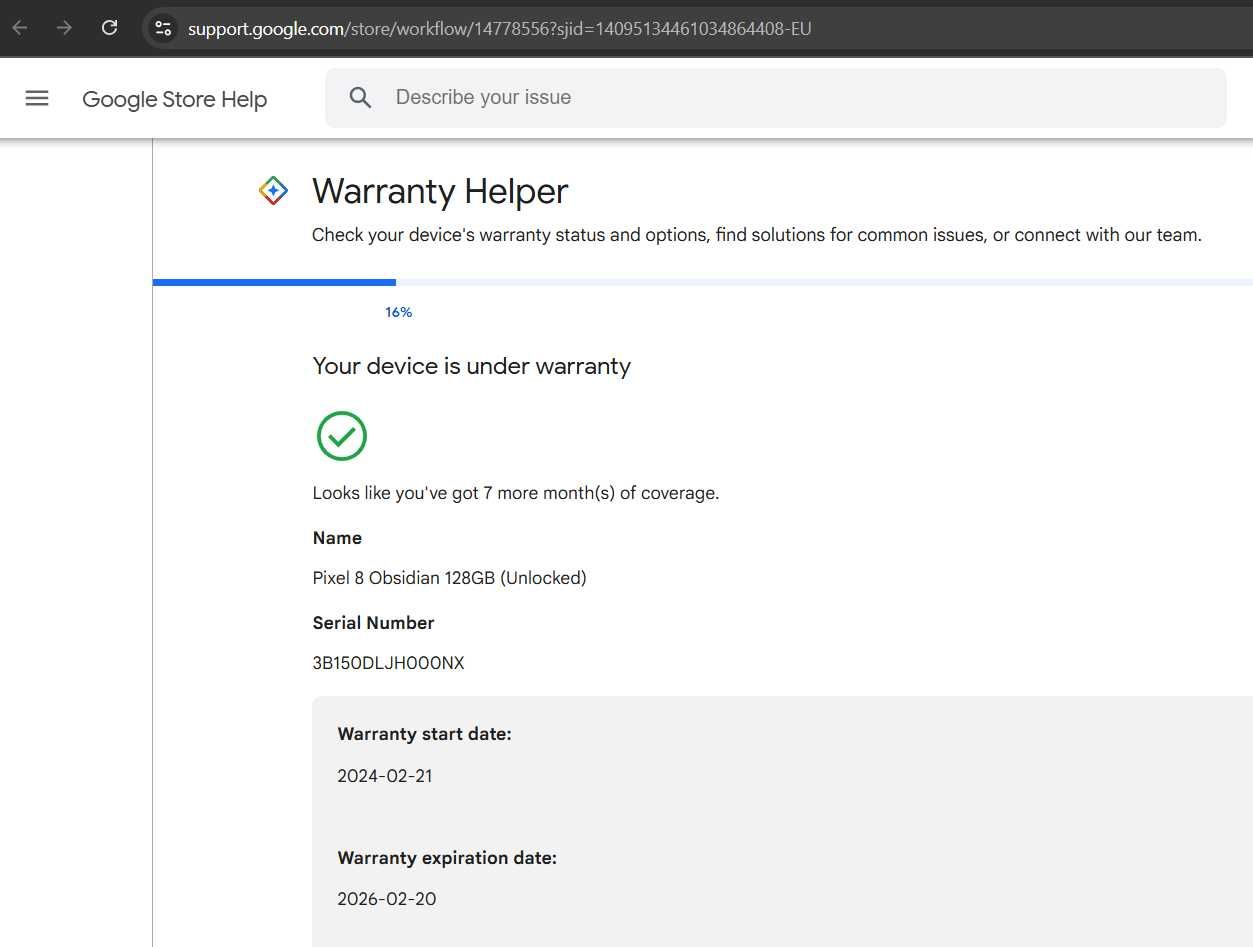Select start date 2024-02-21

(385, 776)
